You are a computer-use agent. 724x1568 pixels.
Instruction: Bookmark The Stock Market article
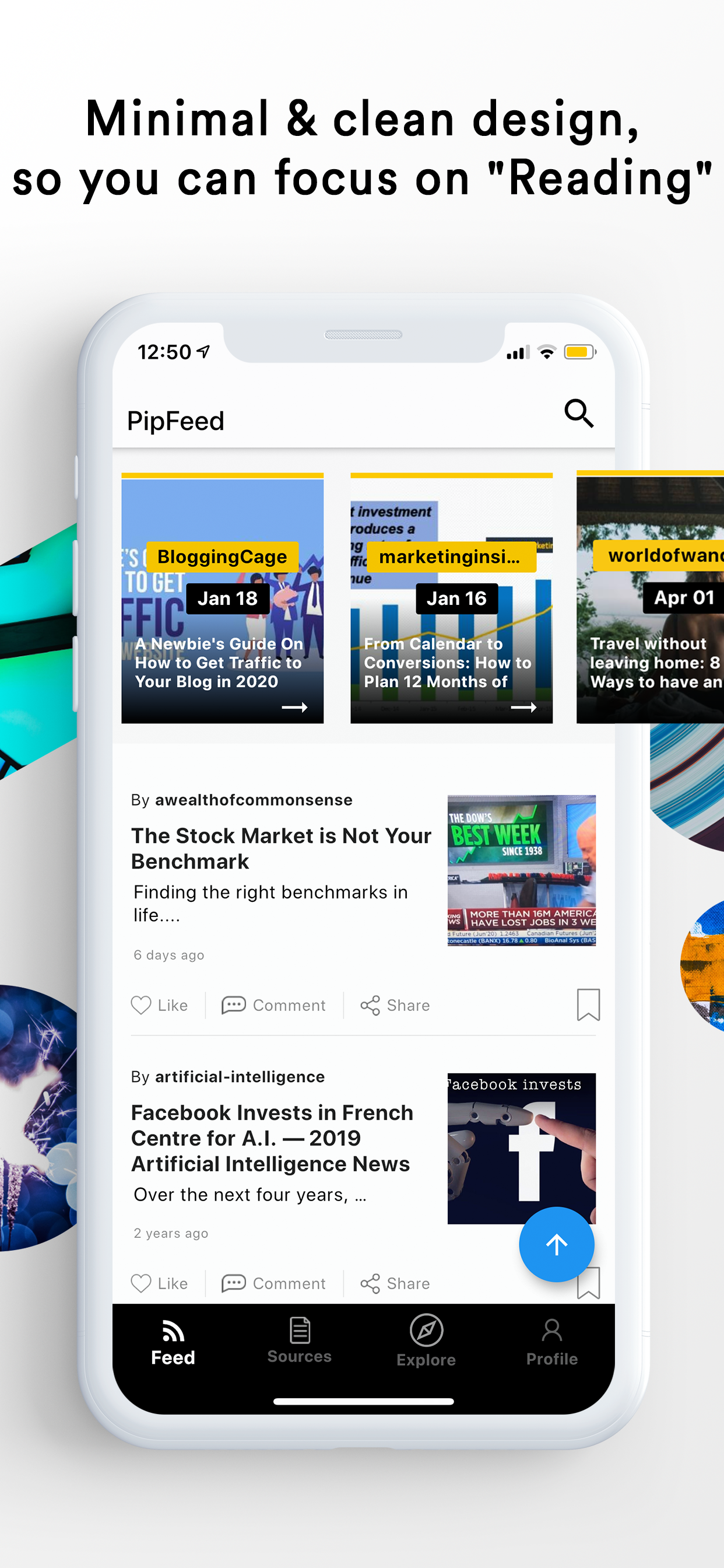588,1005
